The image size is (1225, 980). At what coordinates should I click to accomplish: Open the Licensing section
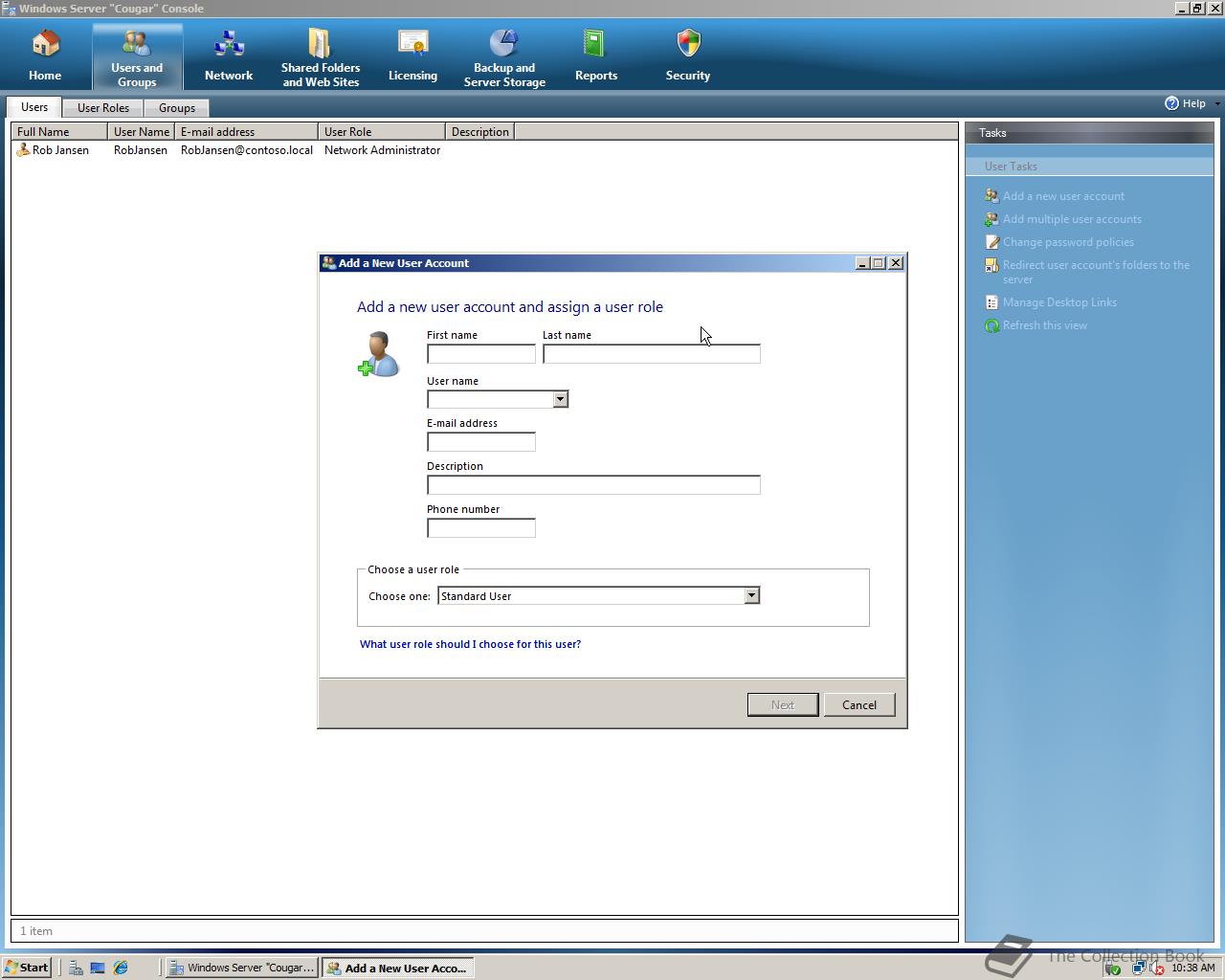(412, 56)
